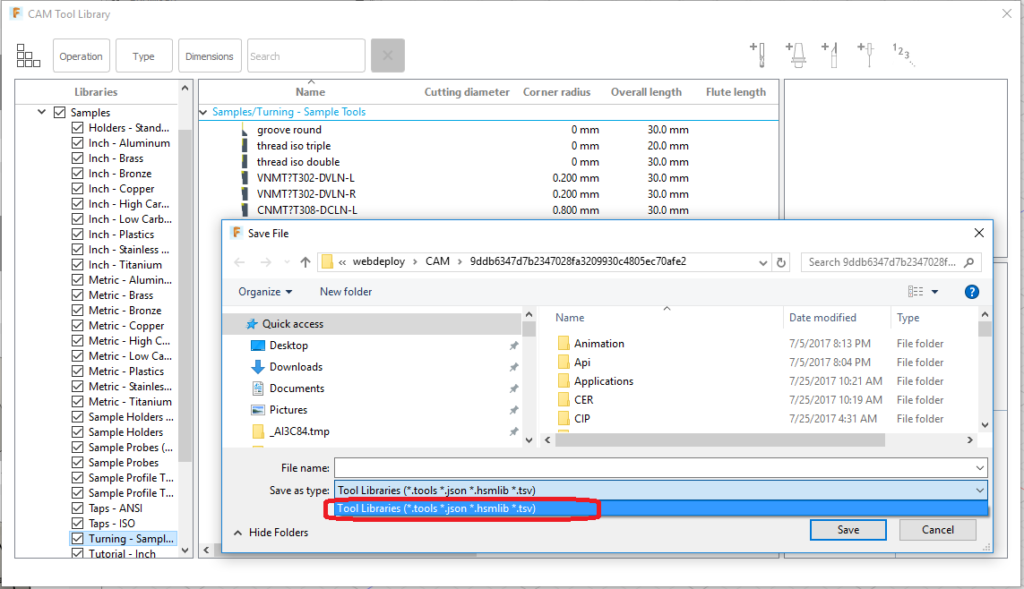This screenshot has height=589, width=1024.
Task: Click the new mill tool icon
Action: pyautogui.click(x=758, y=55)
